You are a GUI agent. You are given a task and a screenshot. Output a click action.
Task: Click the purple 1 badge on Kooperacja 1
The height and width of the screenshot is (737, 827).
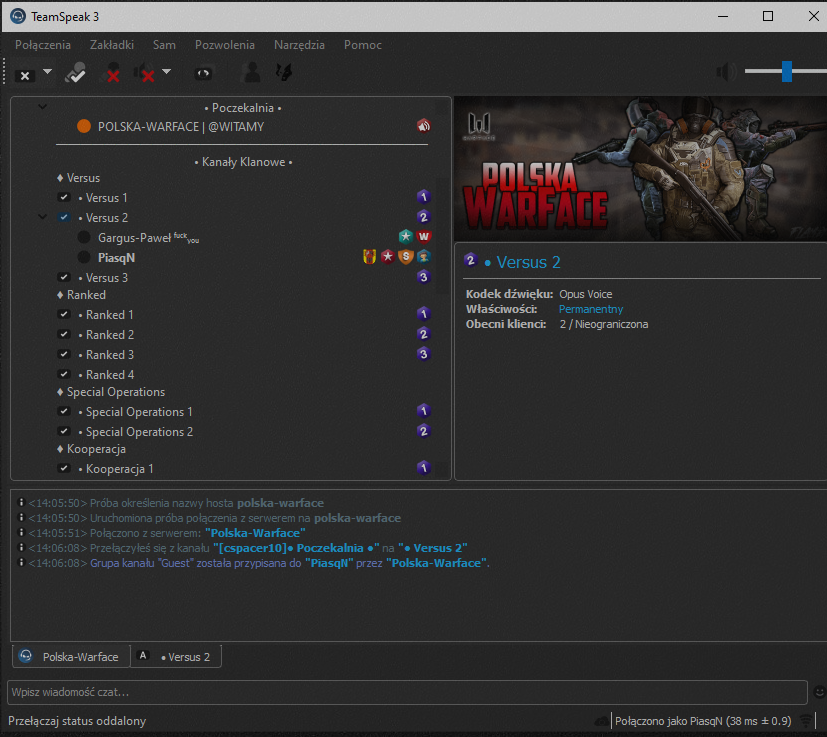coord(424,468)
